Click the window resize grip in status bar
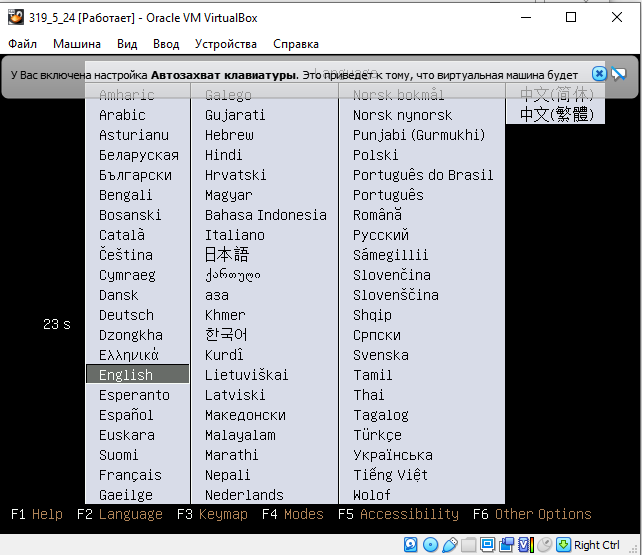This screenshot has height=555, width=642. (x=633, y=548)
